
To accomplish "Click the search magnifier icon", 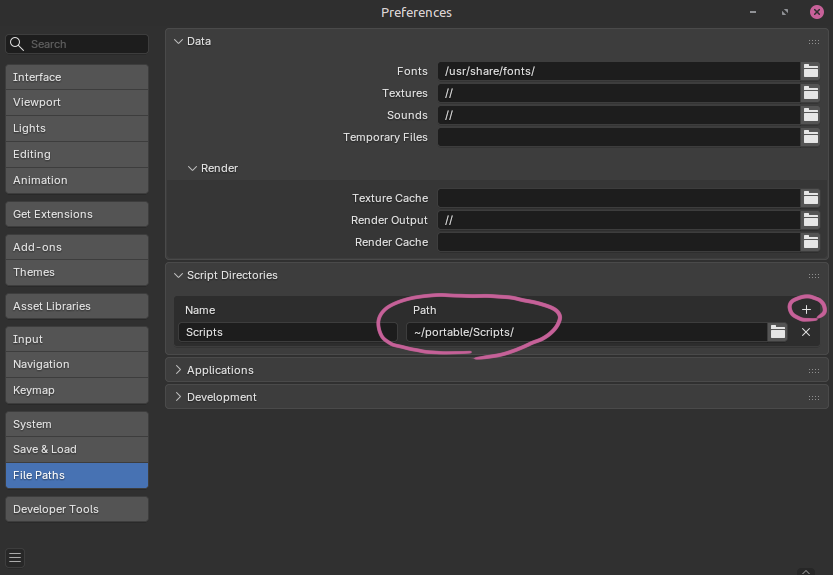I will (17, 44).
